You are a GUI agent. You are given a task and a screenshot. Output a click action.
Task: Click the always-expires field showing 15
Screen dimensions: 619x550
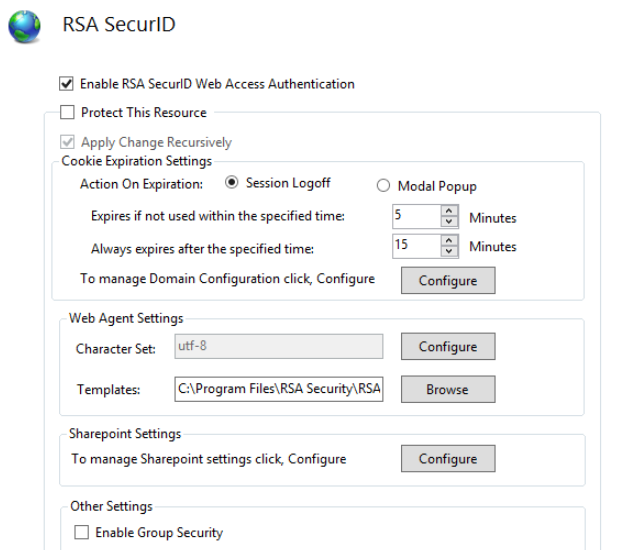(x=416, y=247)
